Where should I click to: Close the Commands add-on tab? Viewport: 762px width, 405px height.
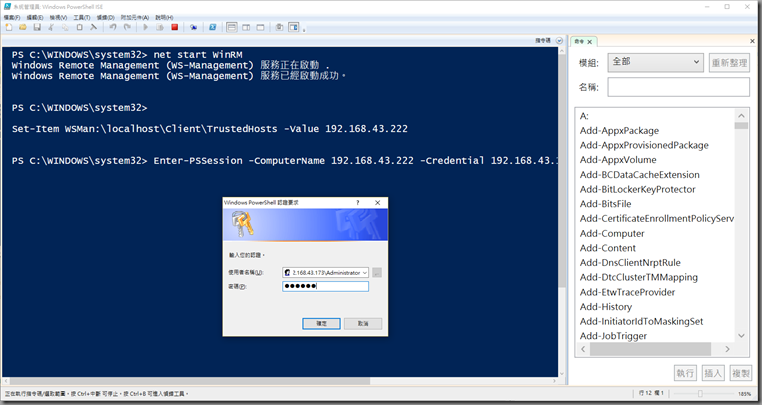click(589, 42)
